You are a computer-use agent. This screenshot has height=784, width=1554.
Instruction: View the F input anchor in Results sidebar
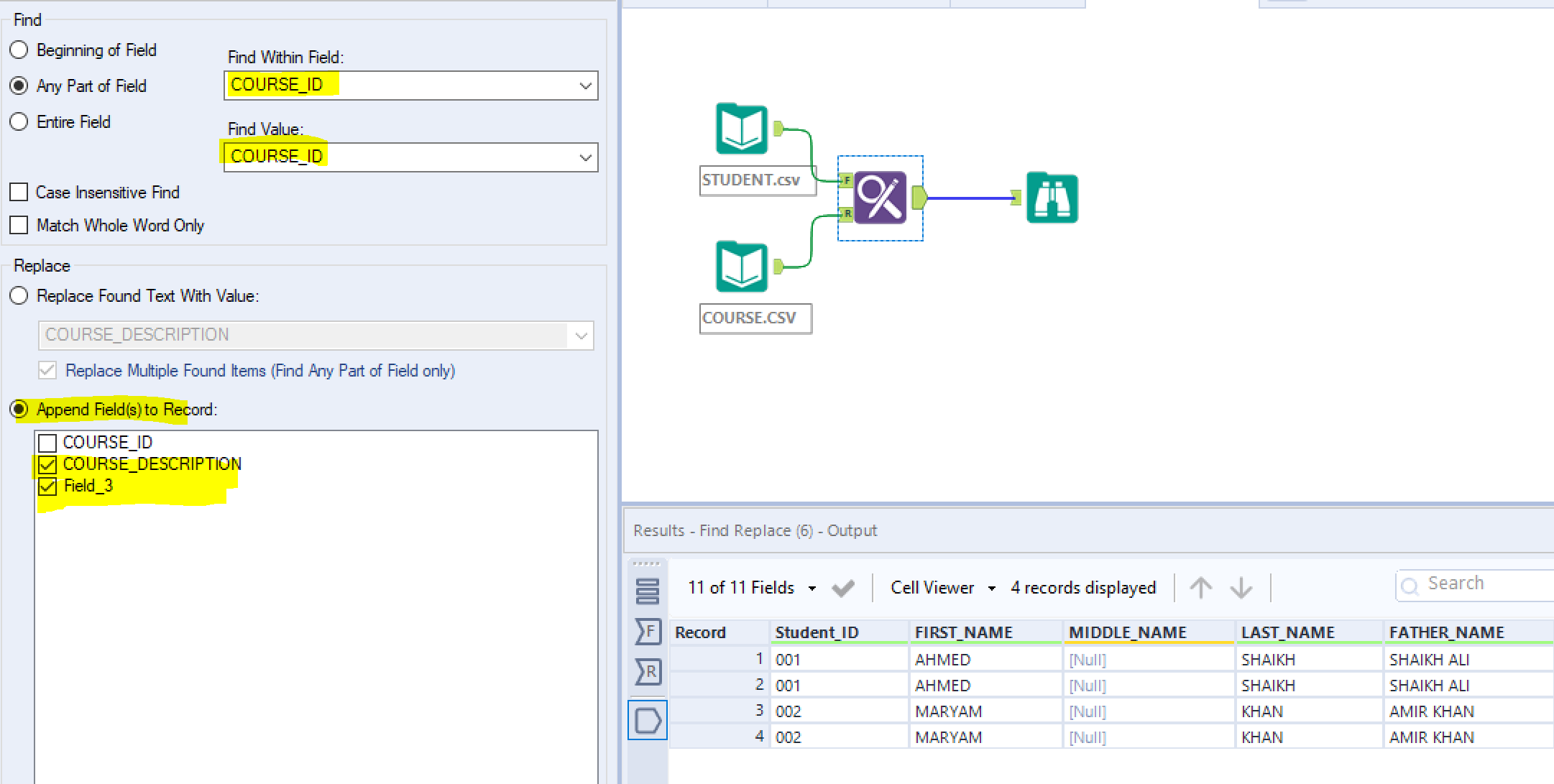tap(648, 632)
